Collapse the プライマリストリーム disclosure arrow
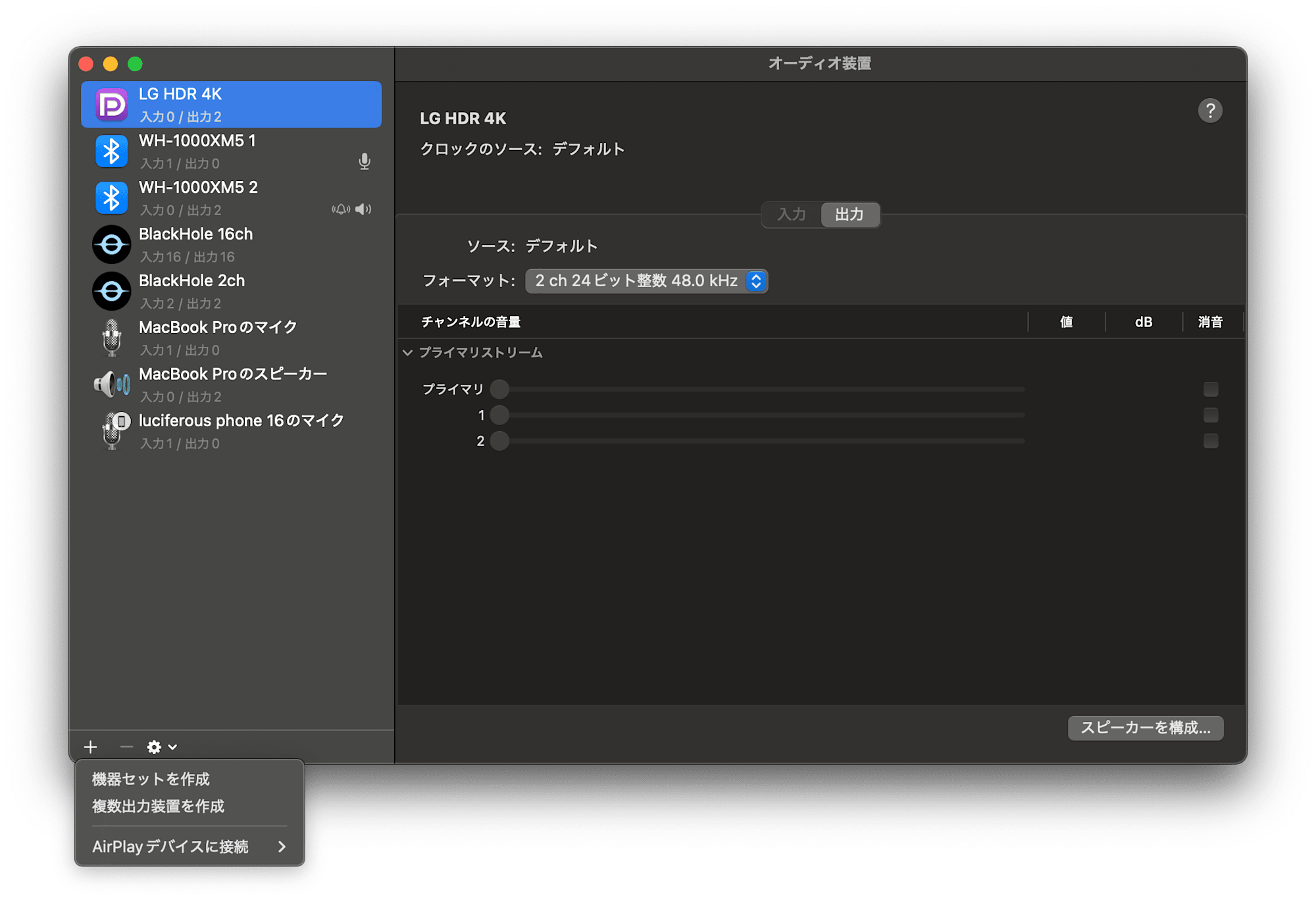 [408, 353]
